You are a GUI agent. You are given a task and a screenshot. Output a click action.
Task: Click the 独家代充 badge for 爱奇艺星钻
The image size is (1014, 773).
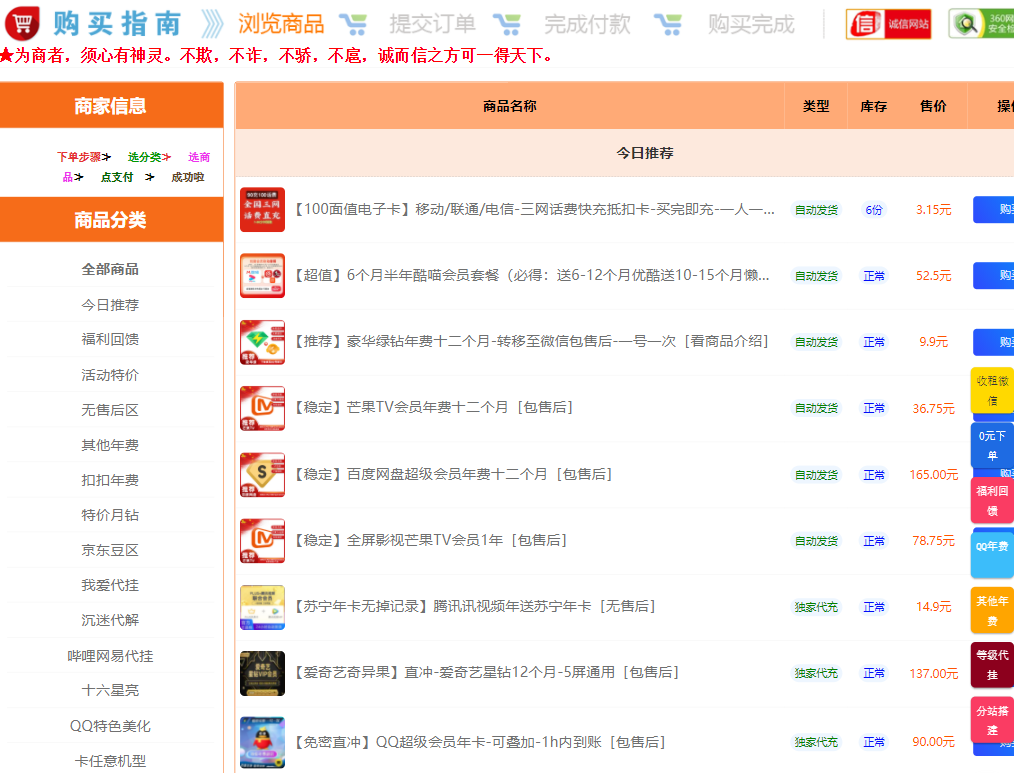816,673
